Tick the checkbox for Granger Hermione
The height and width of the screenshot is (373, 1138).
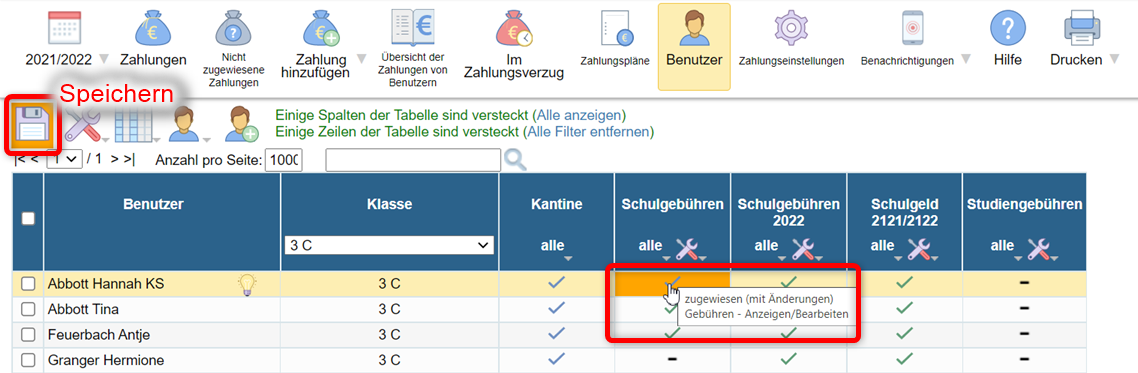tap(28, 360)
